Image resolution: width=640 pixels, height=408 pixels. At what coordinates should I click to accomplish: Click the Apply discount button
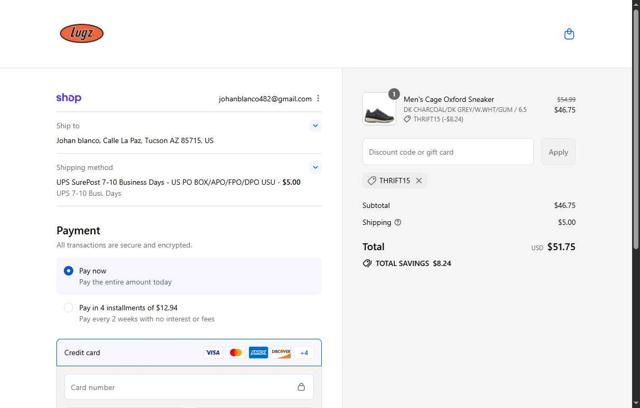(x=558, y=152)
